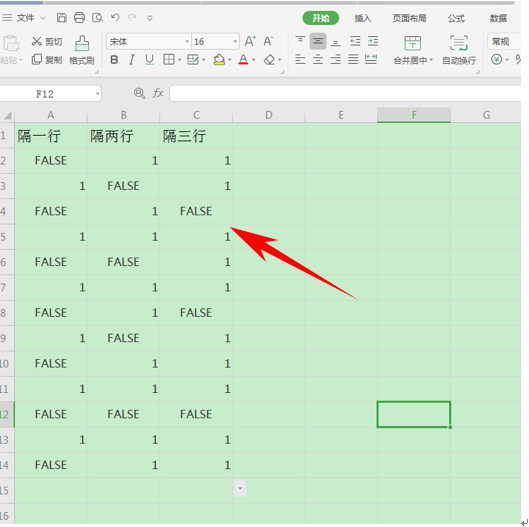Expand the font size 16 dropdown
Viewport: 529px width, 527px height.
pos(235,42)
